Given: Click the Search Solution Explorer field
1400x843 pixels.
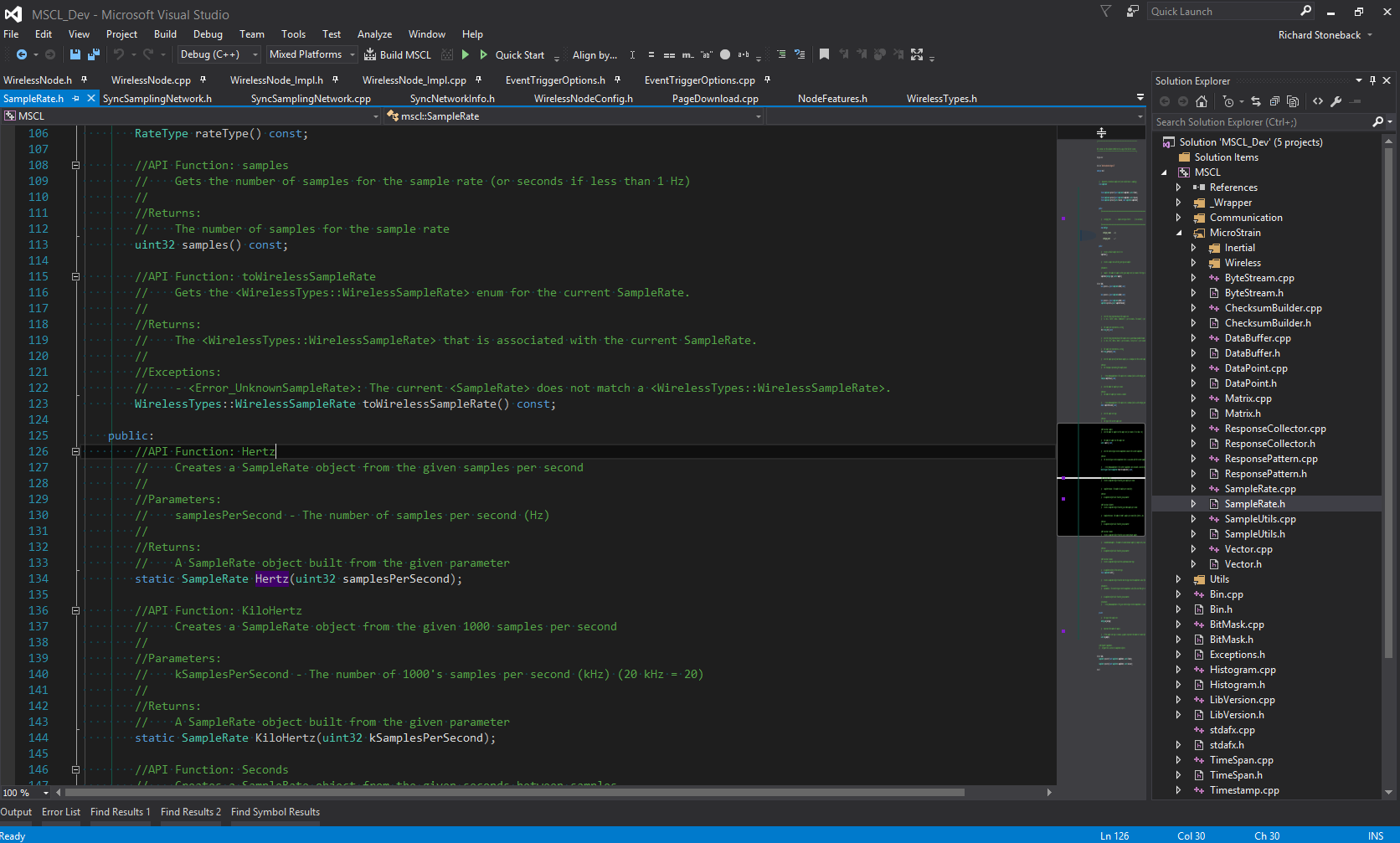Looking at the screenshot, I should click(x=1263, y=122).
